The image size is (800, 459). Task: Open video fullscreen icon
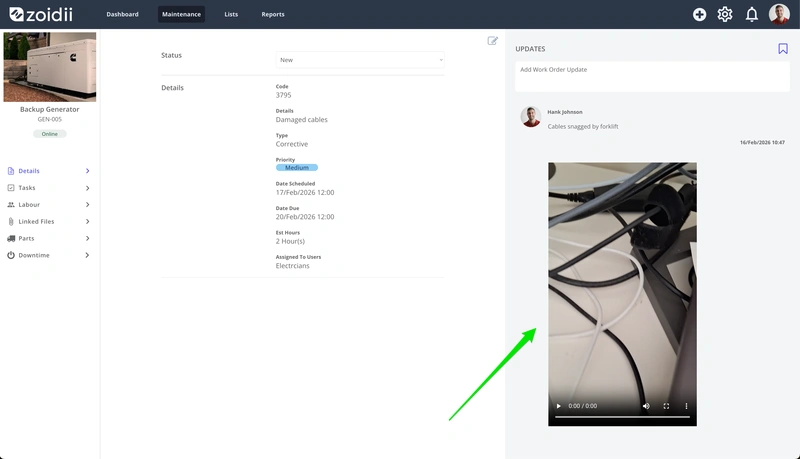666,406
